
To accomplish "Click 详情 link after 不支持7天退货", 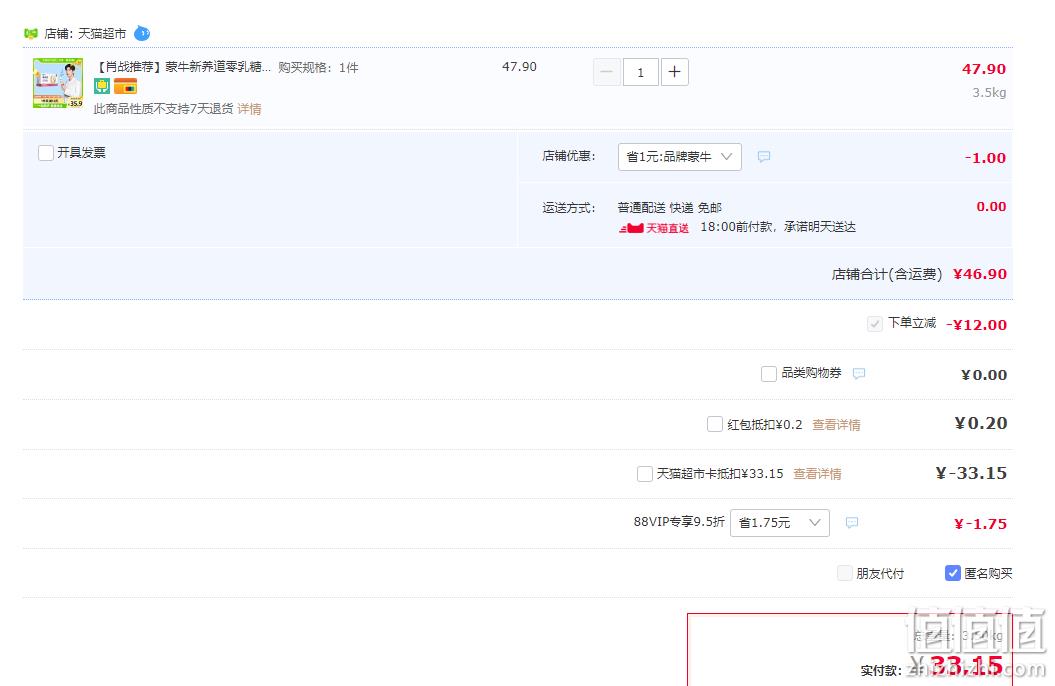I will (249, 109).
